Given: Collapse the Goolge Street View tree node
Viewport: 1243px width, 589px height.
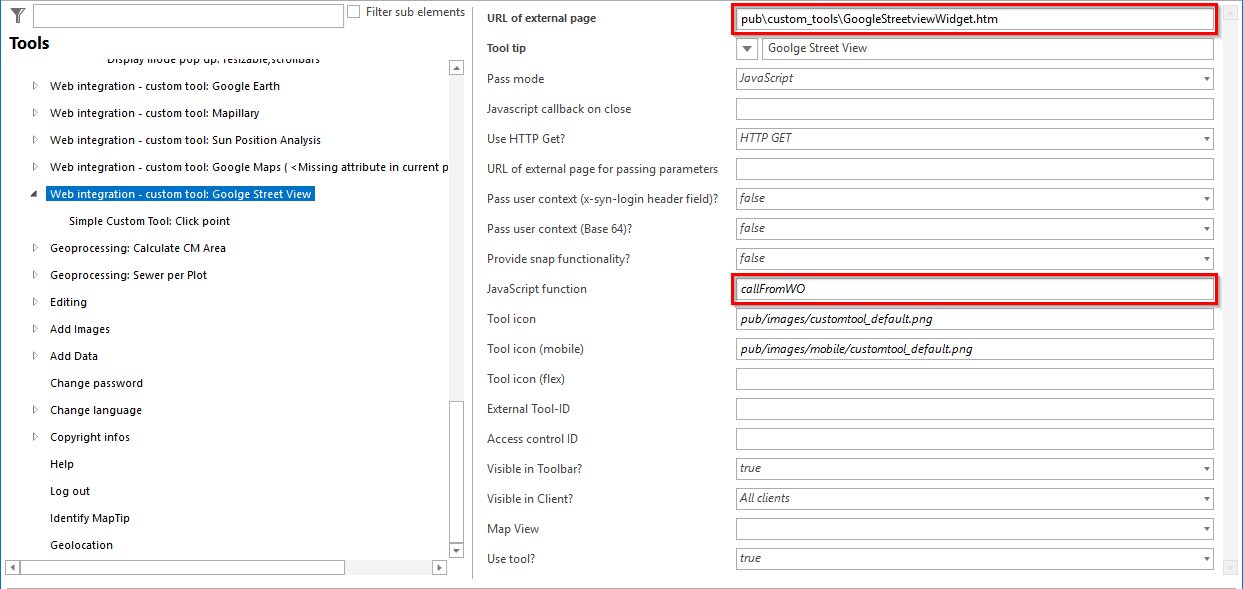Looking at the screenshot, I should click(34, 193).
